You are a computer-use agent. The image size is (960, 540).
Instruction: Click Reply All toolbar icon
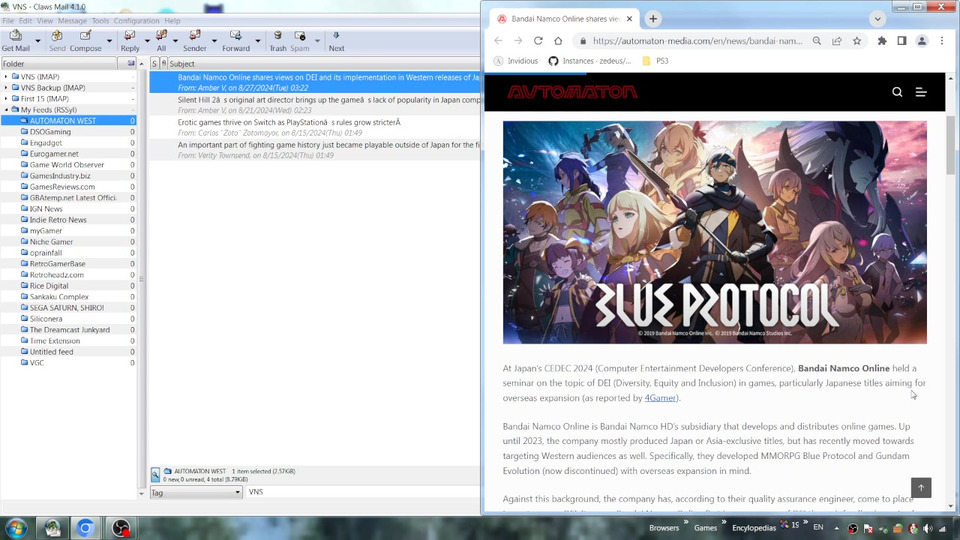click(x=161, y=41)
